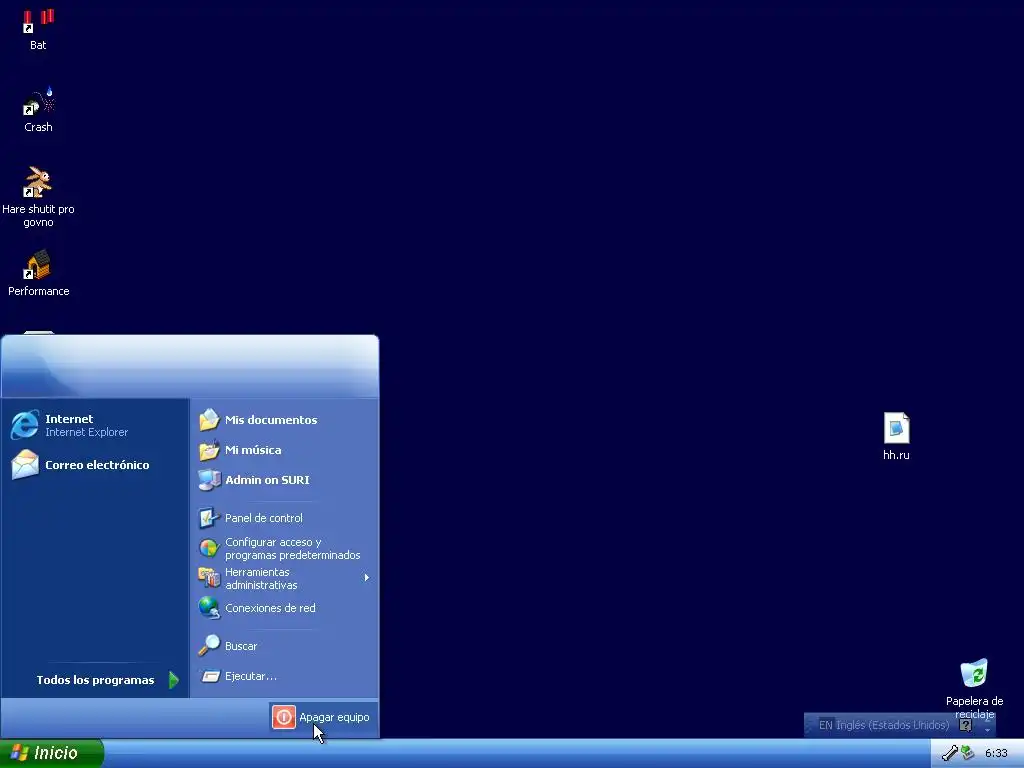Open Admin on SURI computer entry
Viewport: 1024px width, 768px height.
tap(285, 480)
